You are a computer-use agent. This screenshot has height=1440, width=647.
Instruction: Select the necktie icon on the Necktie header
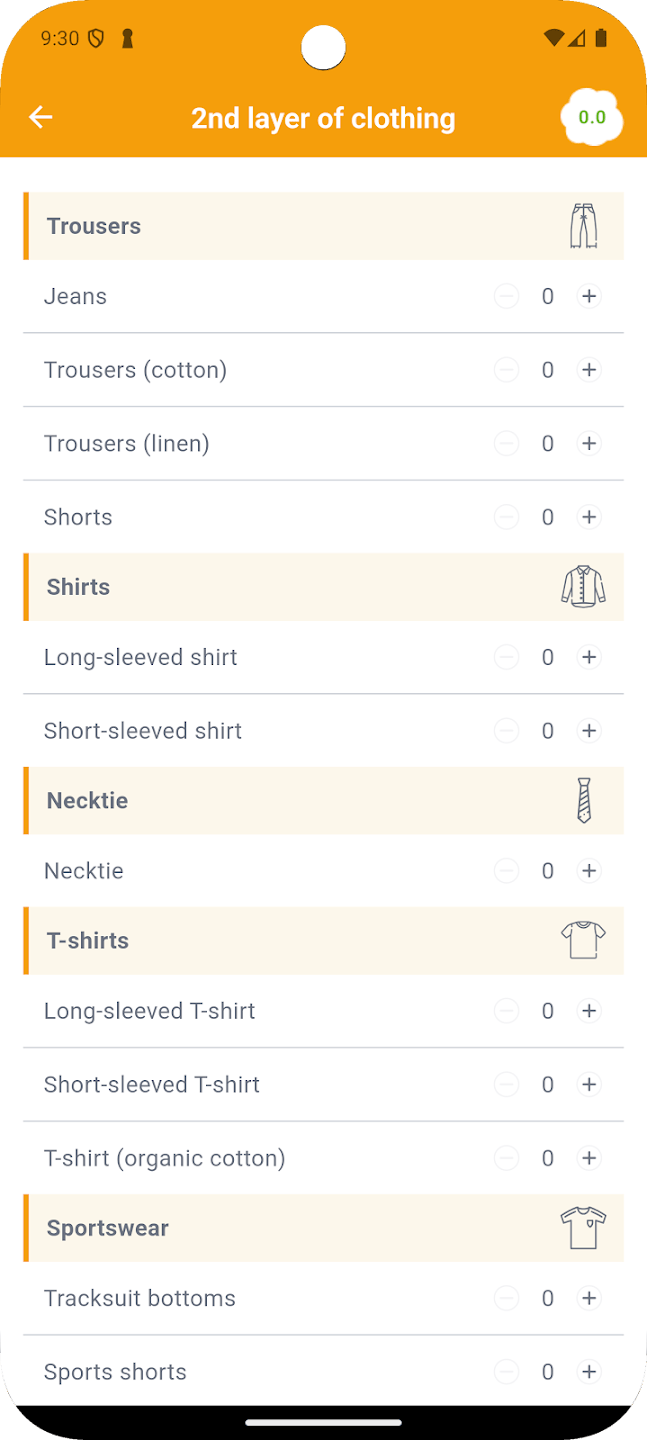coord(583,800)
